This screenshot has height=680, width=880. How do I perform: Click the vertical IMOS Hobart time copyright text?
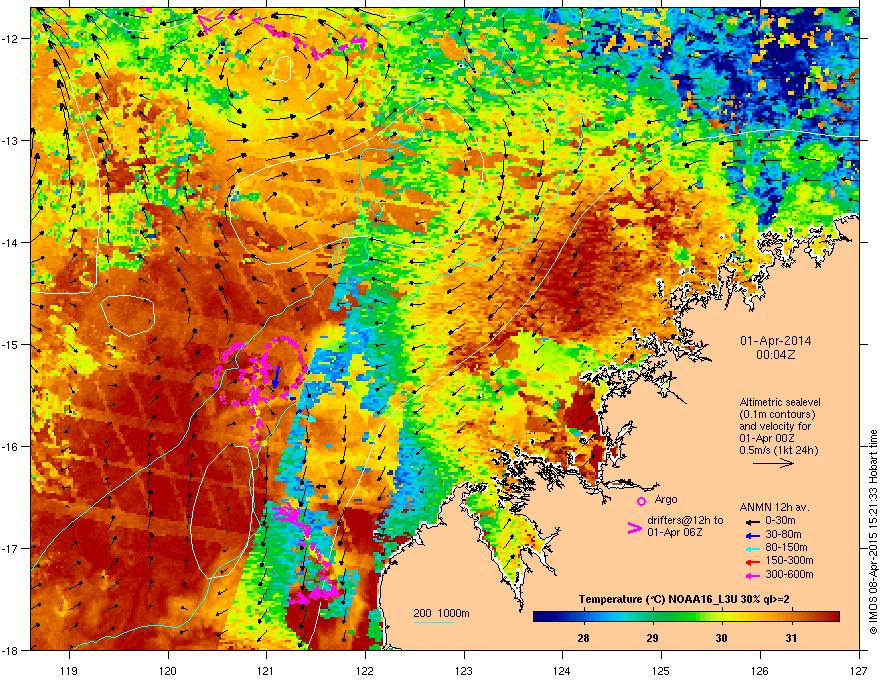pyautogui.click(x=873, y=532)
